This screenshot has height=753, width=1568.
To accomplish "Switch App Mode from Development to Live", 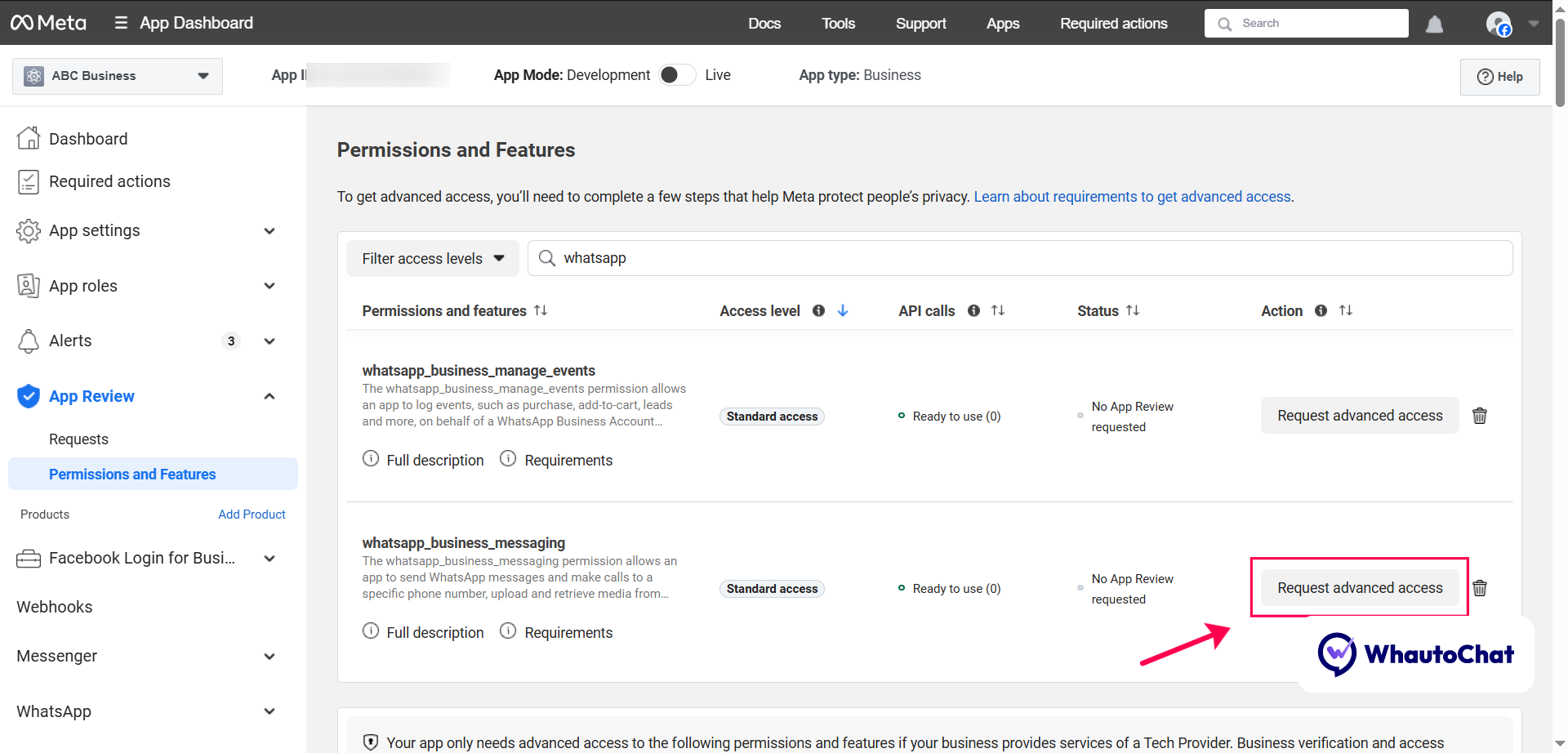I will 676,74.
